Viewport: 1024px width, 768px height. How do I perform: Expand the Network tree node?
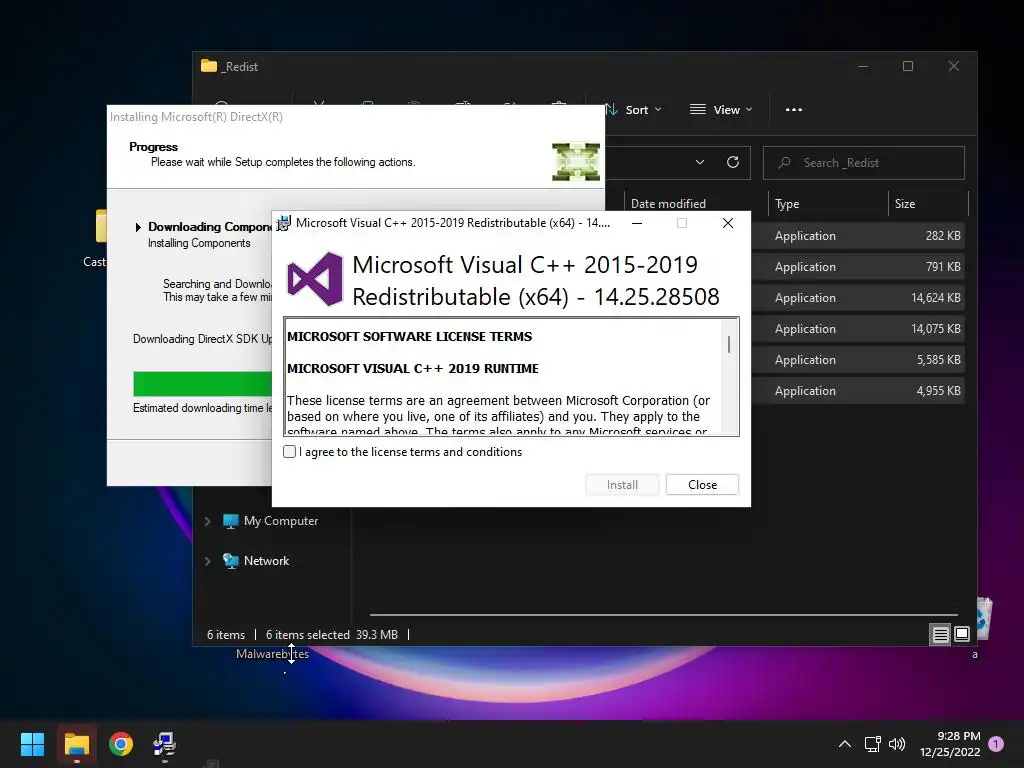207,561
